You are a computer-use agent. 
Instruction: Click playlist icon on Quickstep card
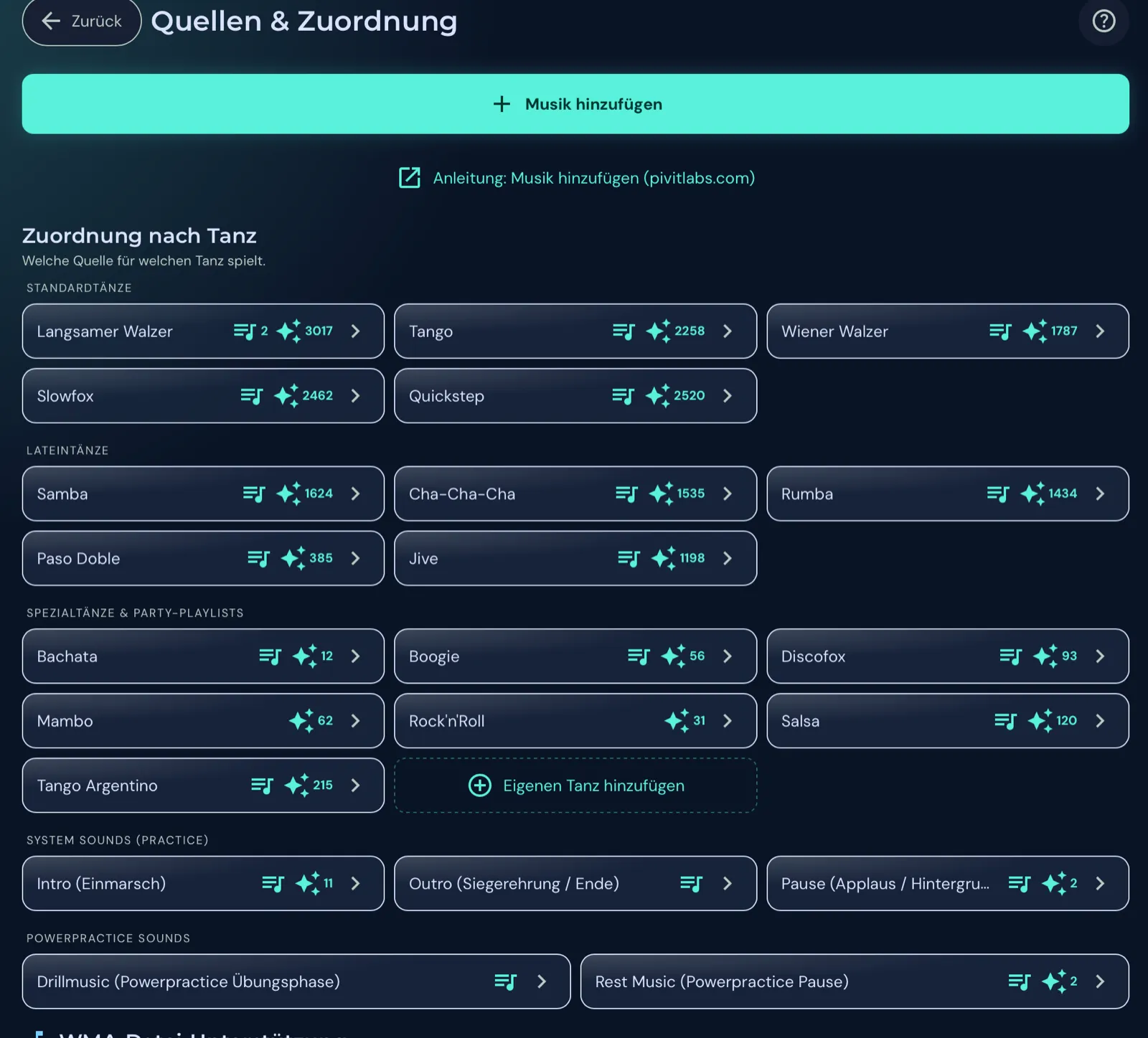624,396
